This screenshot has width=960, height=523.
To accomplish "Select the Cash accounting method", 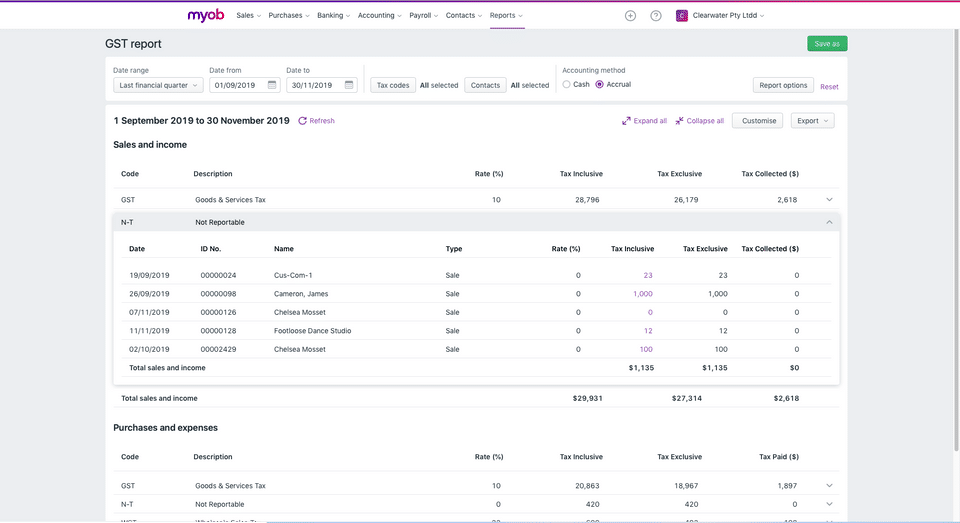I will (567, 85).
